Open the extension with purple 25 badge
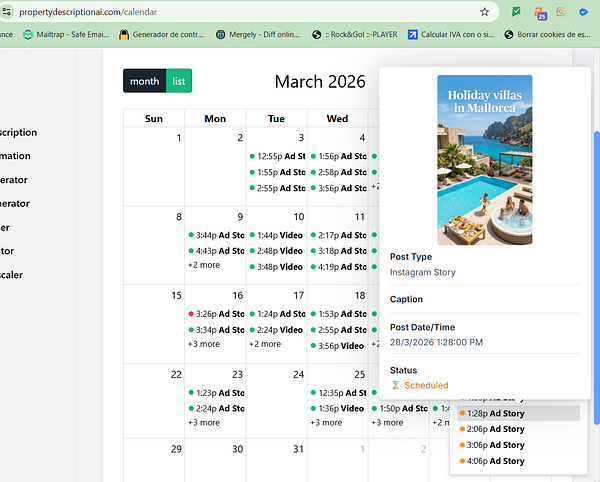600x482 pixels. coord(540,13)
